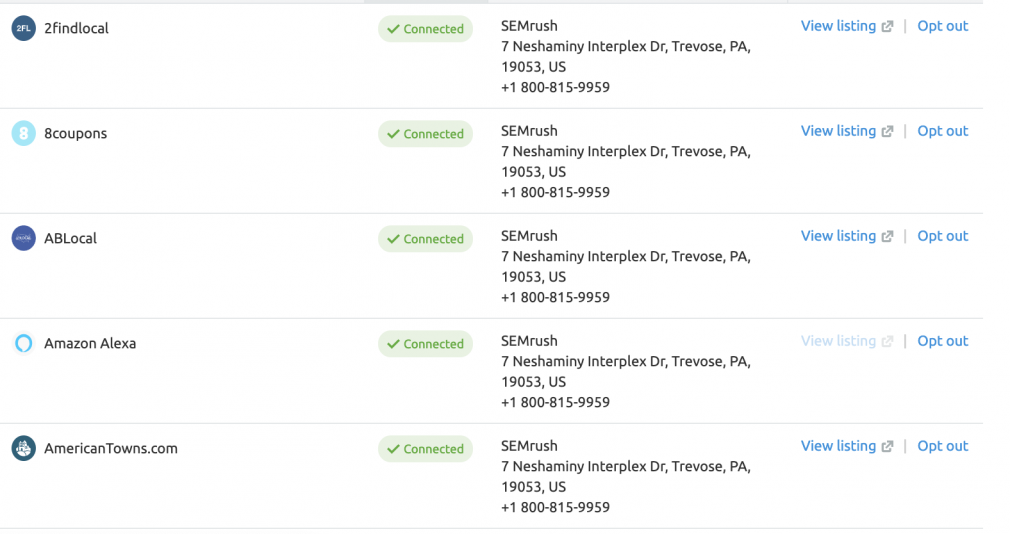
Task: Click the Connected status badge for ABLocal
Action: coord(425,239)
